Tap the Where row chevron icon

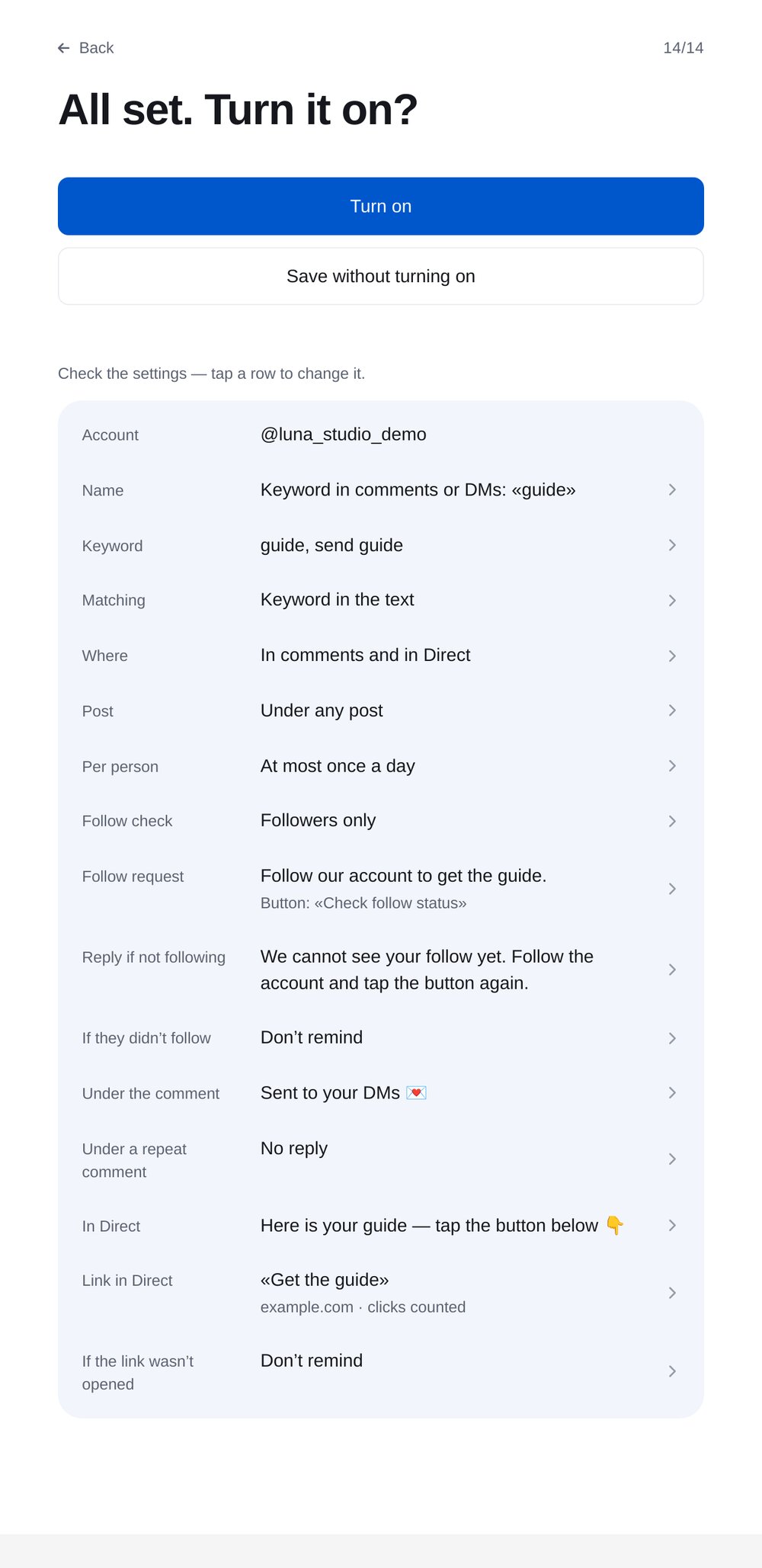click(x=672, y=656)
